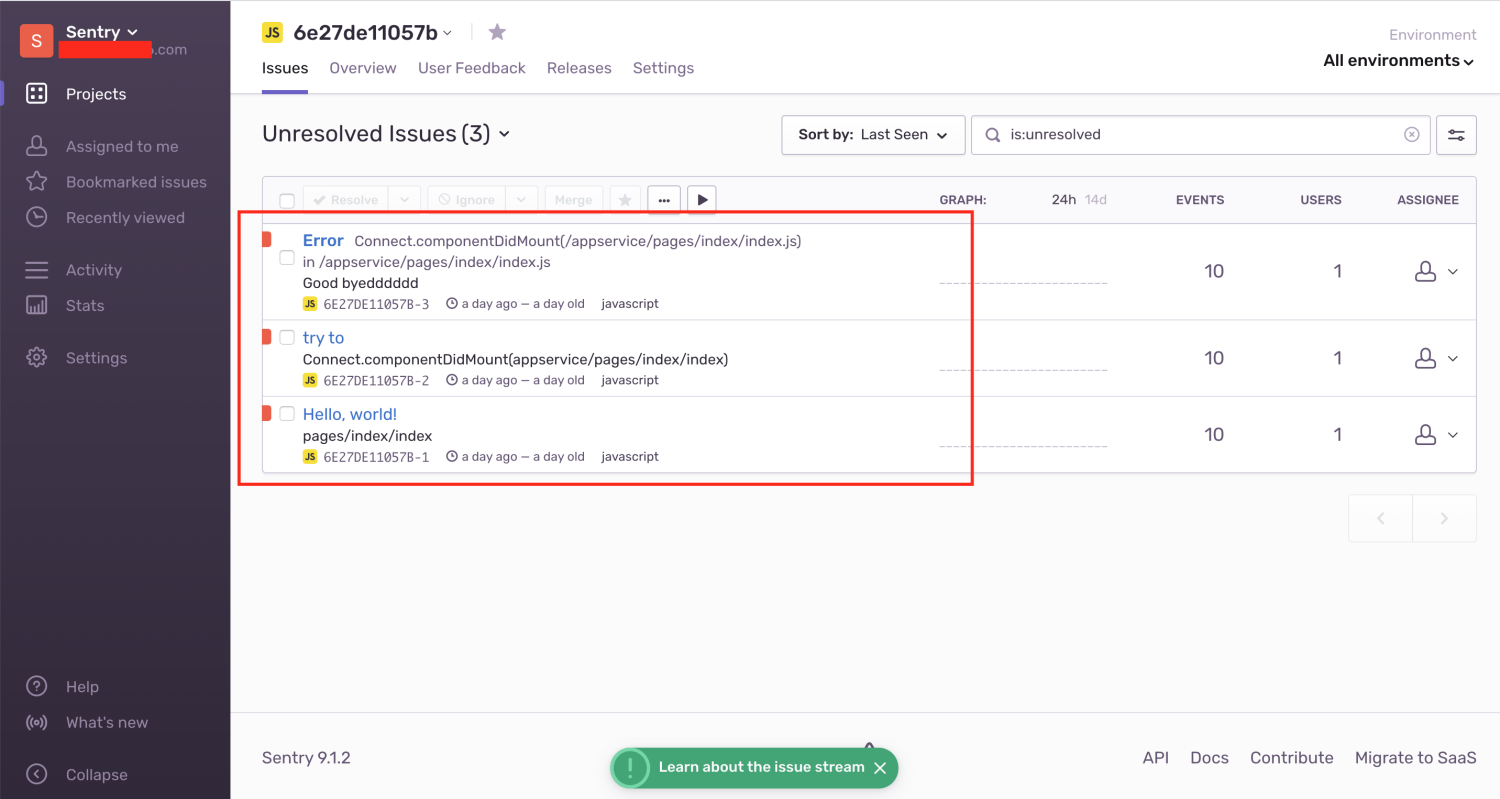Open the Releases tab
Viewport: 1500px width, 799px height.
579,68
